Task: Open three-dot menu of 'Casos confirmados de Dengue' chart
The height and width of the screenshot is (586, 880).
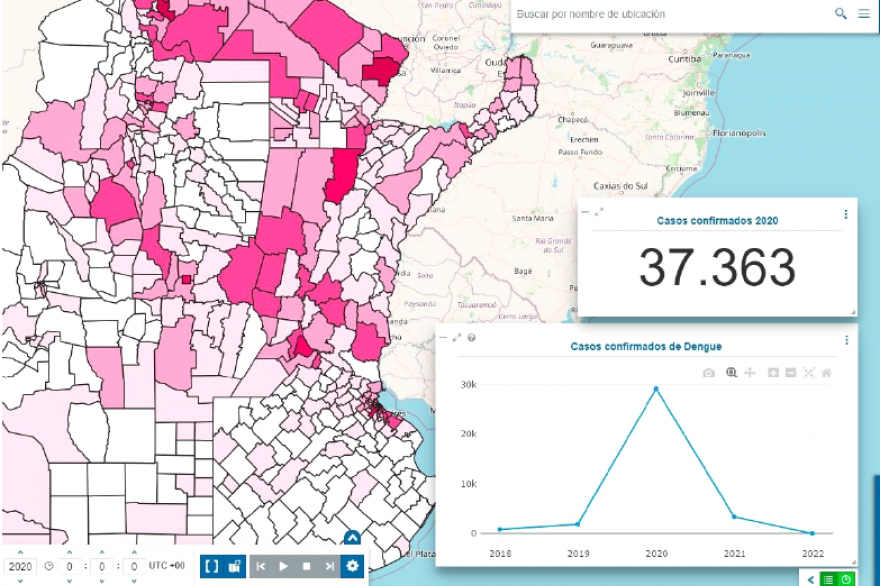Action: coord(846,340)
